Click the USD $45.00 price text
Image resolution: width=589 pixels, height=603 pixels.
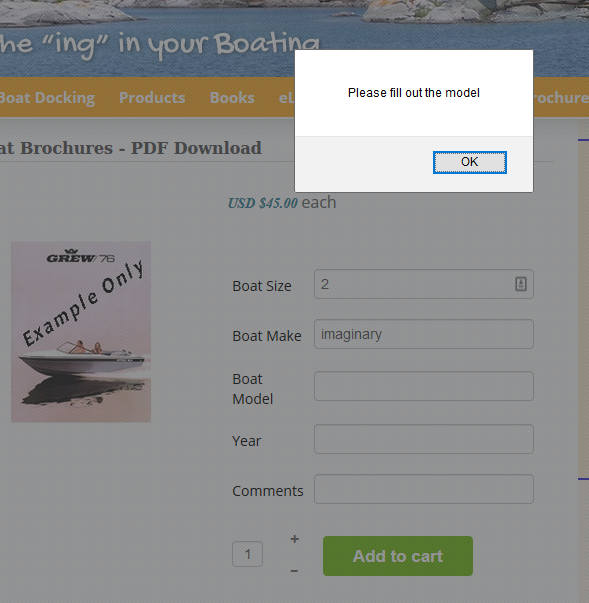click(263, 203)
